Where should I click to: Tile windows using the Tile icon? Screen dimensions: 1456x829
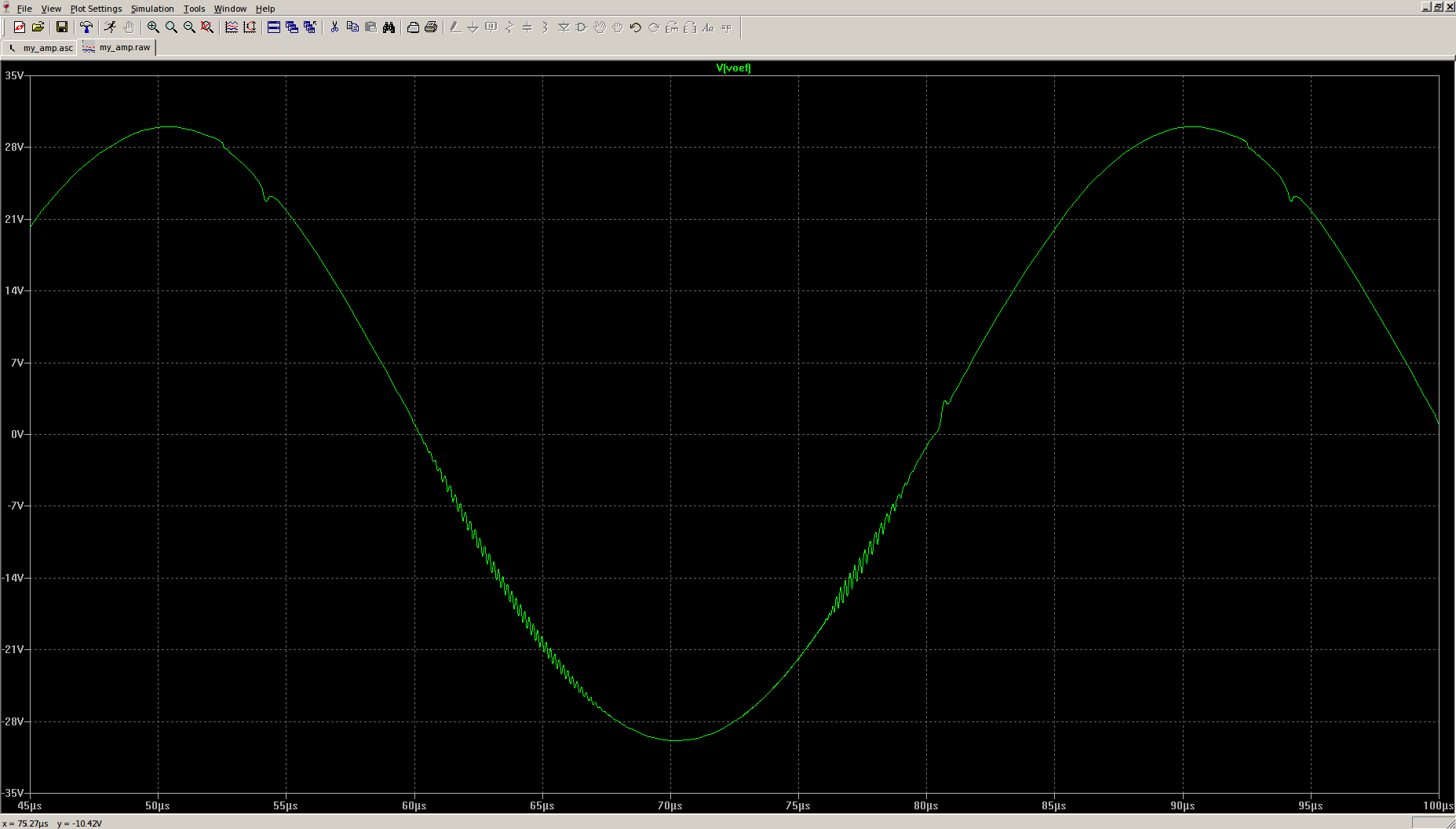click(274, 27)
